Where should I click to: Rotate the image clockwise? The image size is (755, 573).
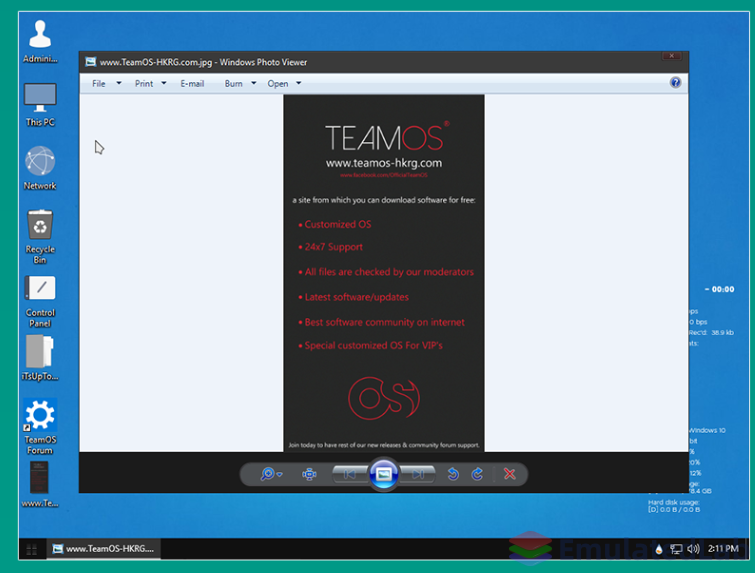(477, 474)
